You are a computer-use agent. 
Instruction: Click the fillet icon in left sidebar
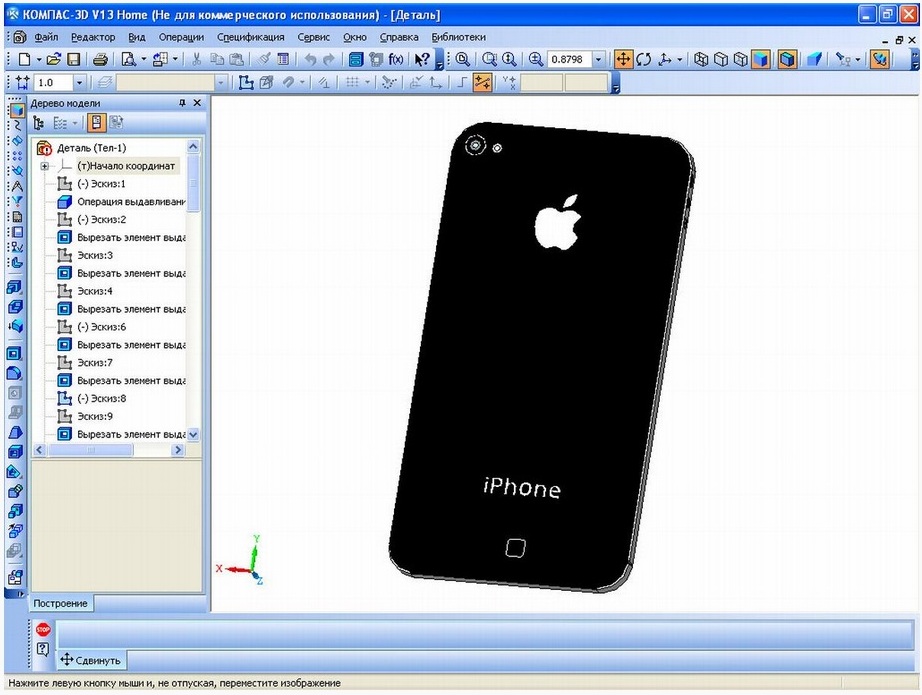point(15,373)
